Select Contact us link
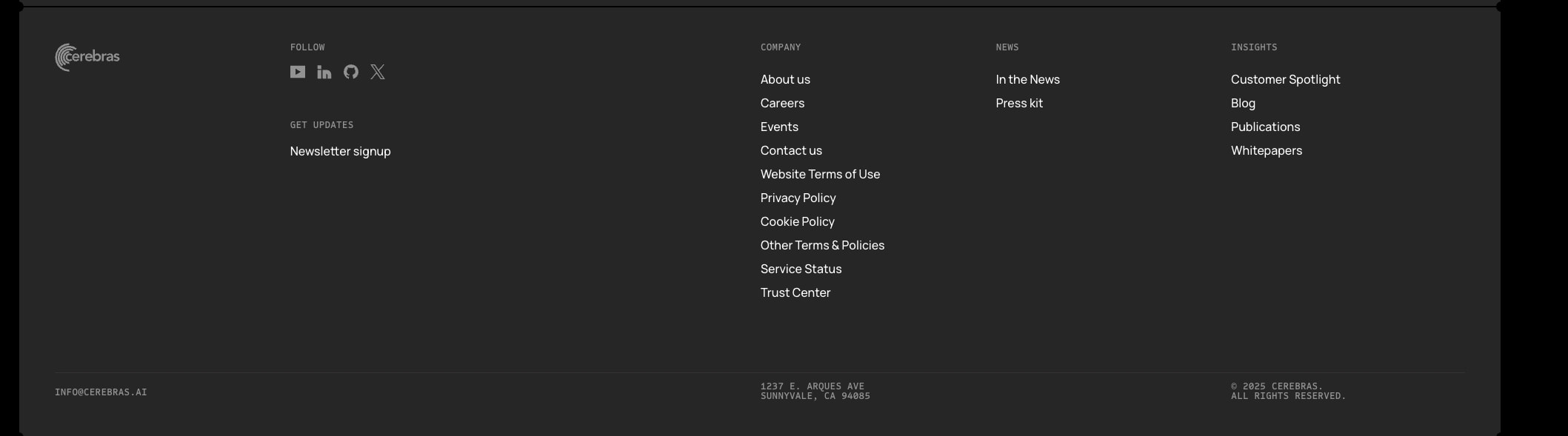The height and width of the screenshot is (436, 1568). tap(791, 150)
